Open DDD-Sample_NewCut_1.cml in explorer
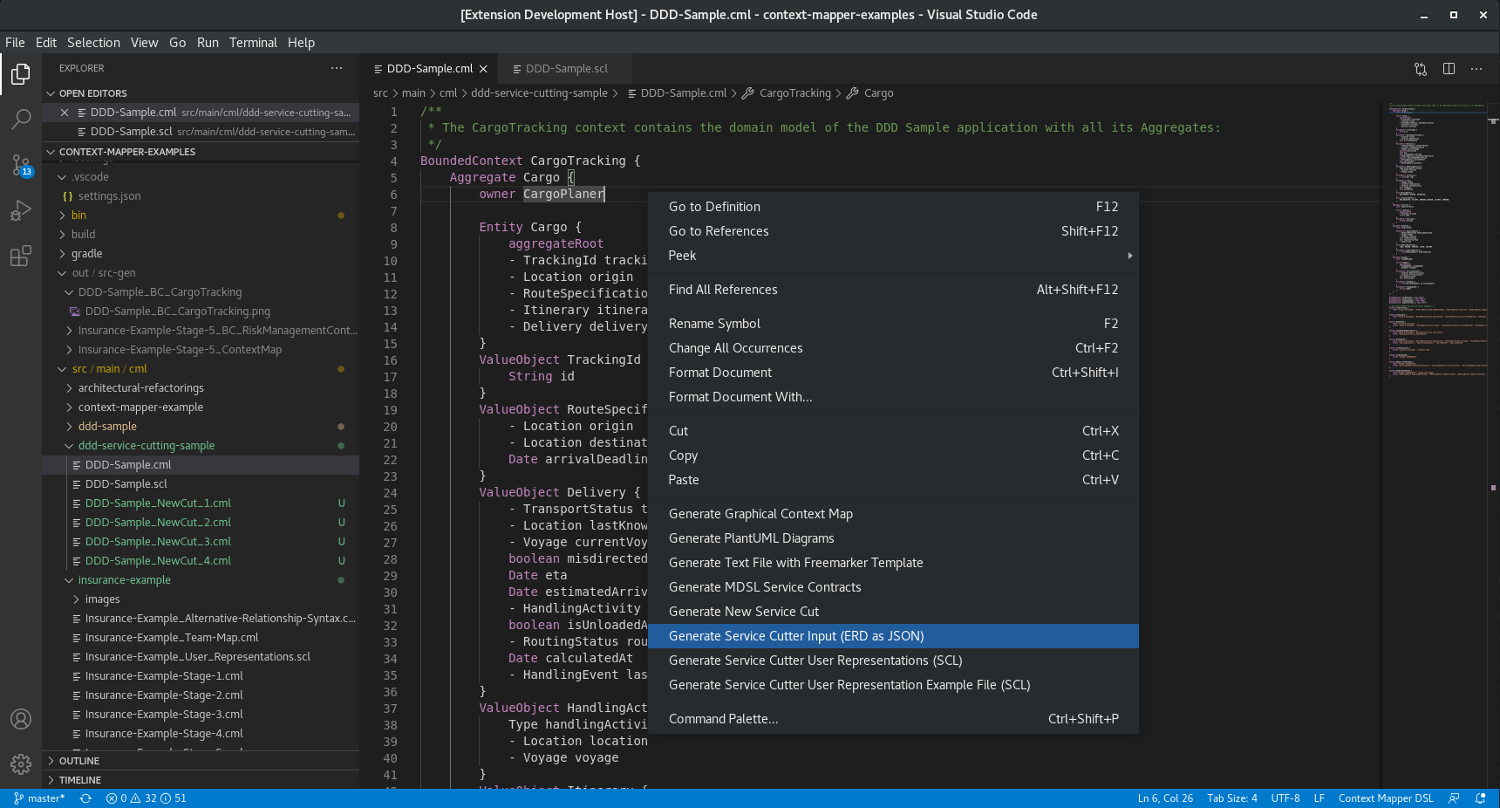1500x808 pixels. (x=200, y=503)
